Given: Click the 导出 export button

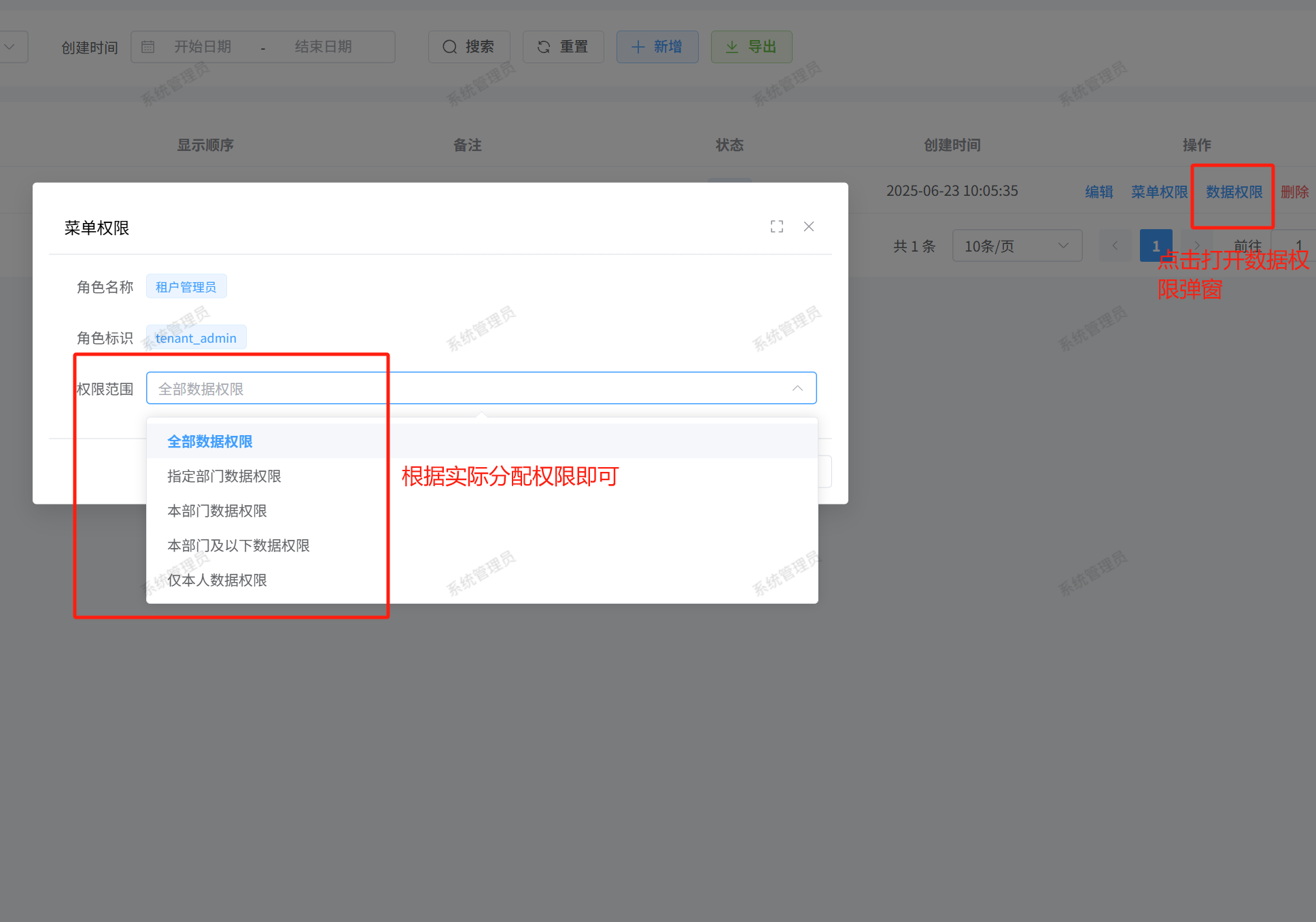Looking at the screenshot, I should click(751, 47).
